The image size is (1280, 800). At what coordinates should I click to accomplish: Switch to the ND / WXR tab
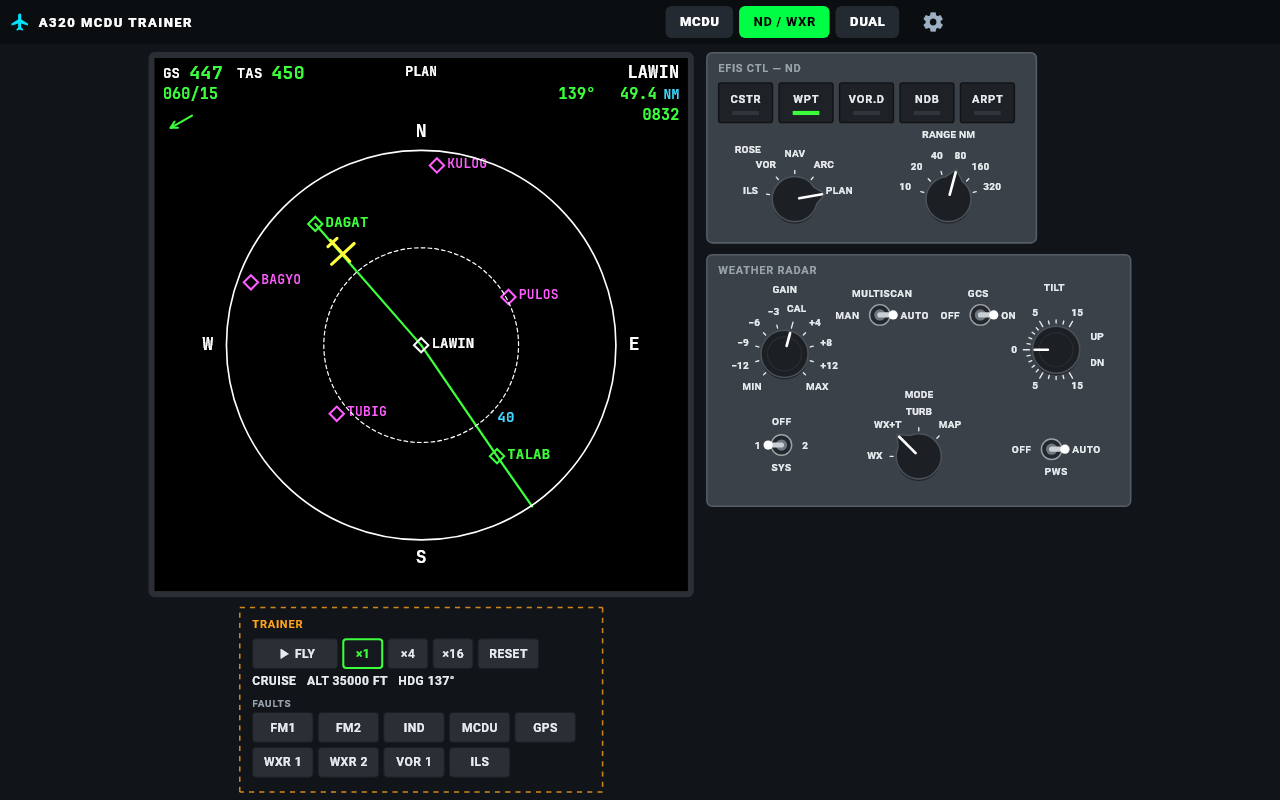[784, 22]
